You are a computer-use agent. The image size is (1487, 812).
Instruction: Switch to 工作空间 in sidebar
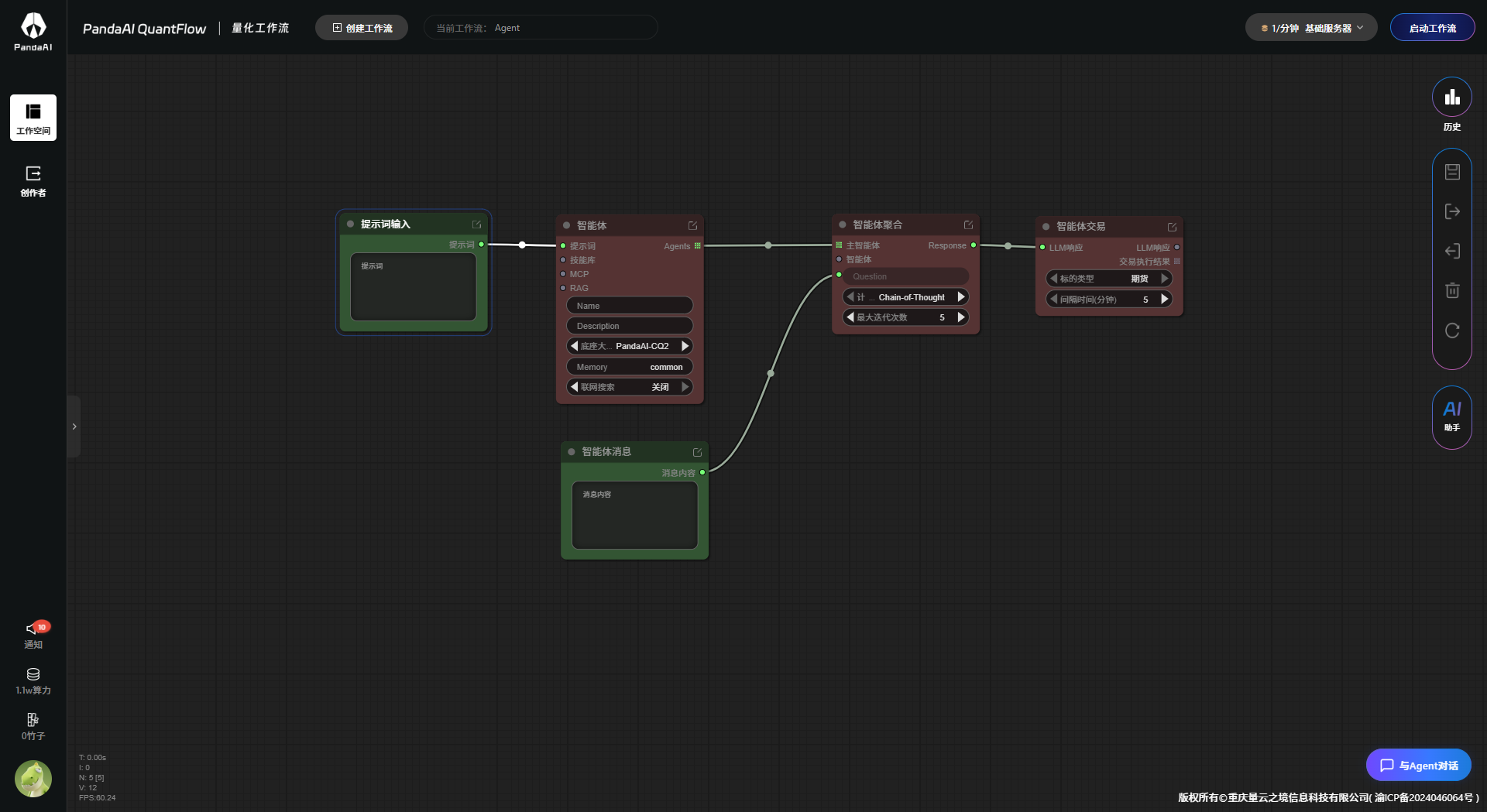click(33, 118)
